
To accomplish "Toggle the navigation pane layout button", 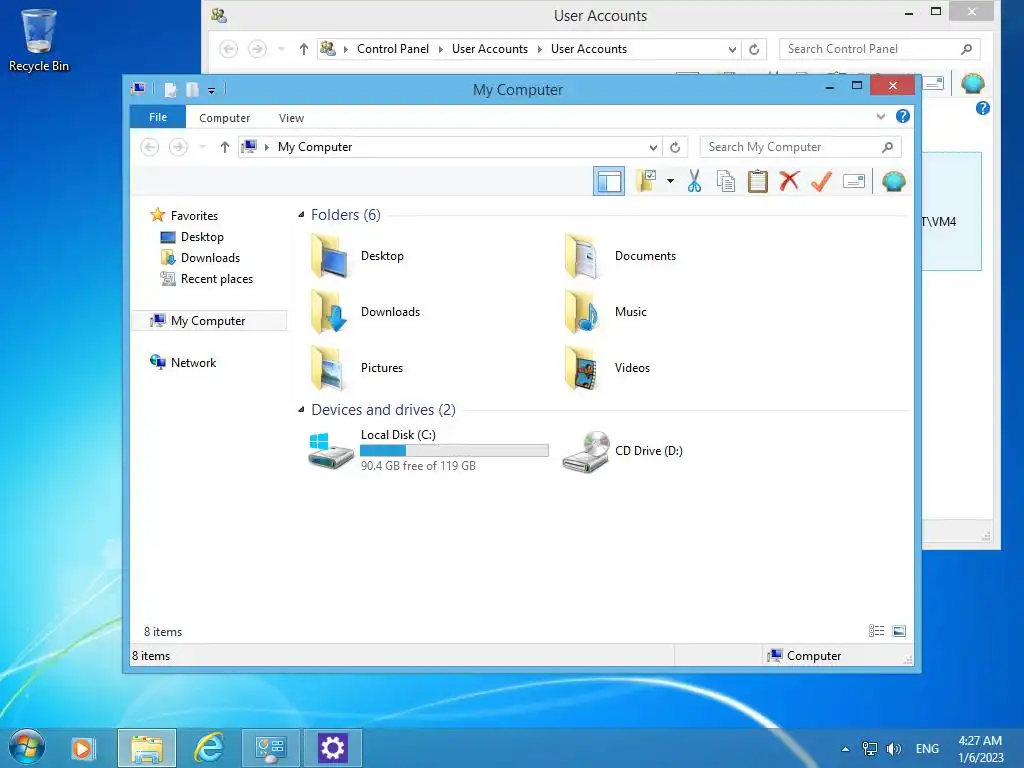I will (609, 181).
